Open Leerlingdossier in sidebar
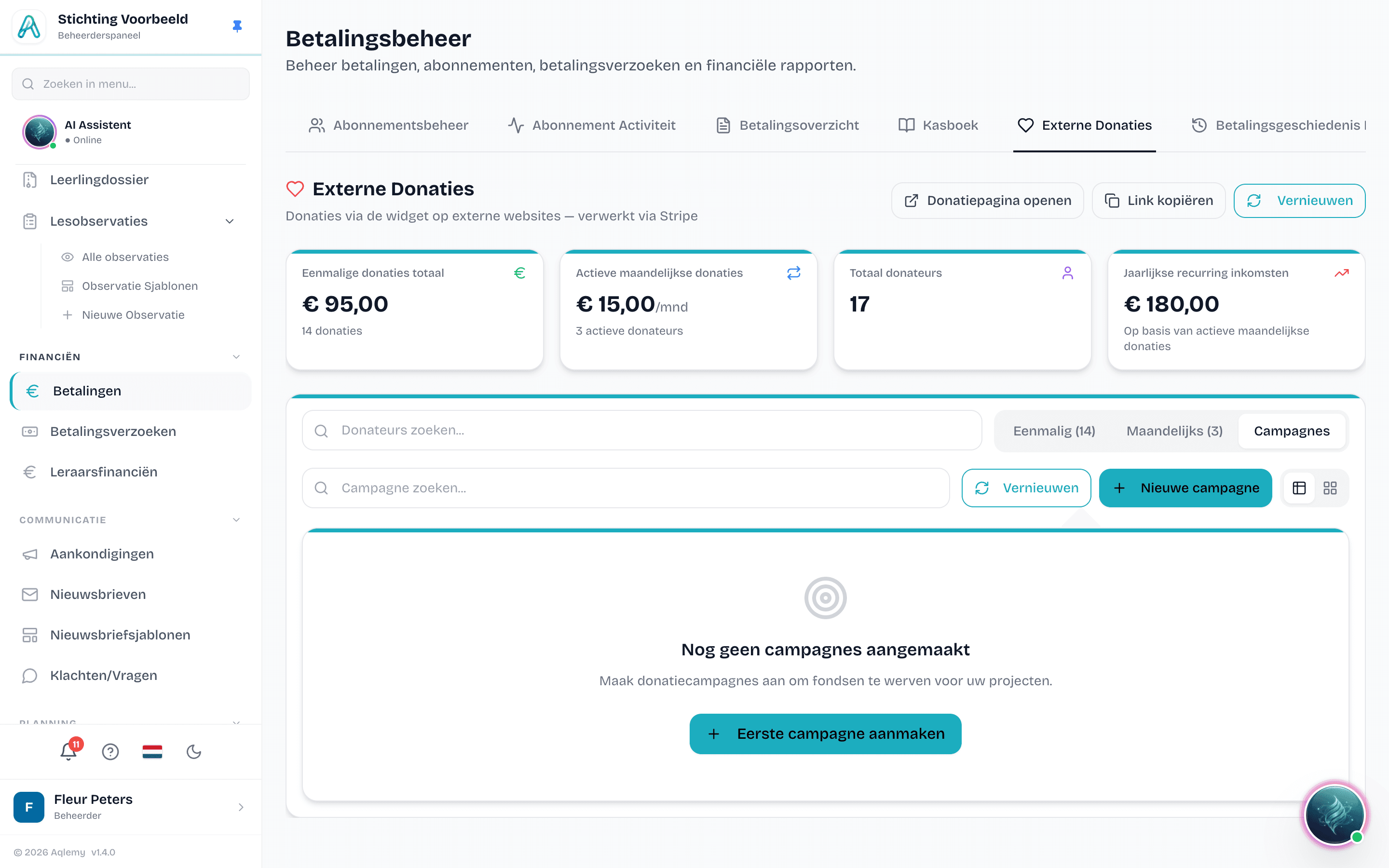Screen dimensions: 1389x868 click(131, 180)
